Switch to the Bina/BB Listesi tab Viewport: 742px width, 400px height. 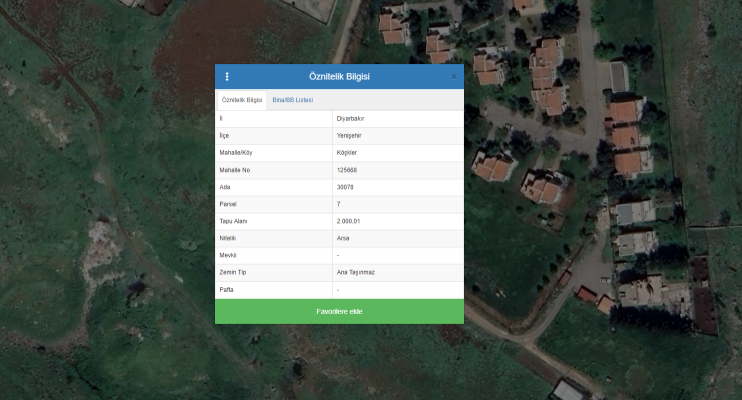pyautogui.click(x=292, y=100)
